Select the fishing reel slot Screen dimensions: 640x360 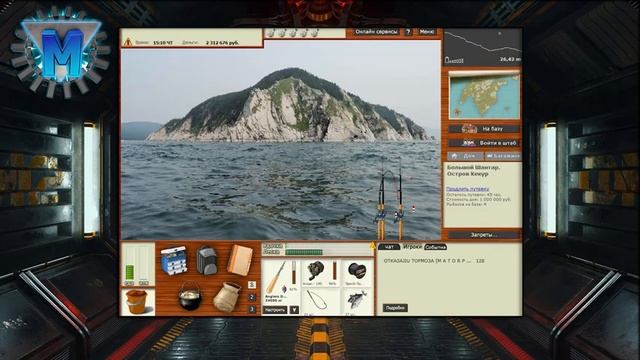pyautogui.click(x=315, y=271)
